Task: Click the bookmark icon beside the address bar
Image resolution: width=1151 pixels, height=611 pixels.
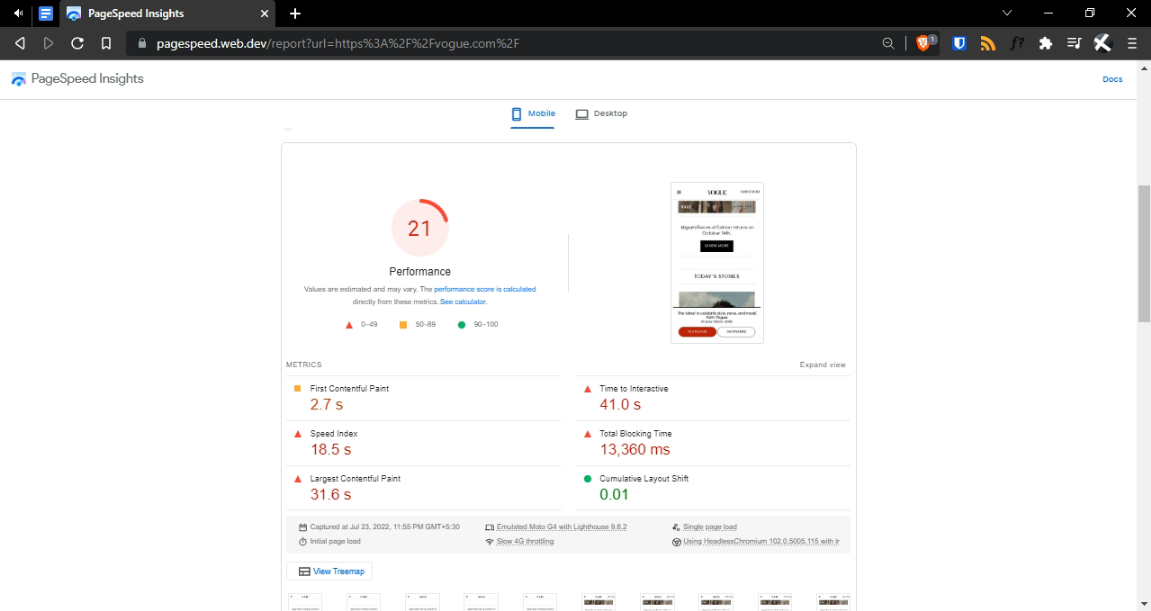Action: coord(106,43)
